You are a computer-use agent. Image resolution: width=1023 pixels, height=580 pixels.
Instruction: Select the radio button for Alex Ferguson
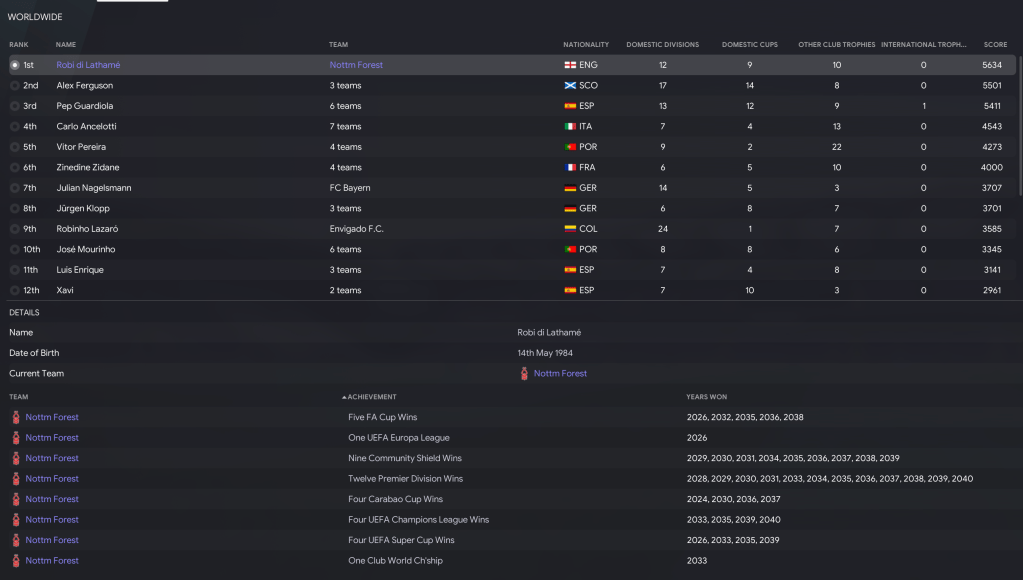tap(14, 86)
